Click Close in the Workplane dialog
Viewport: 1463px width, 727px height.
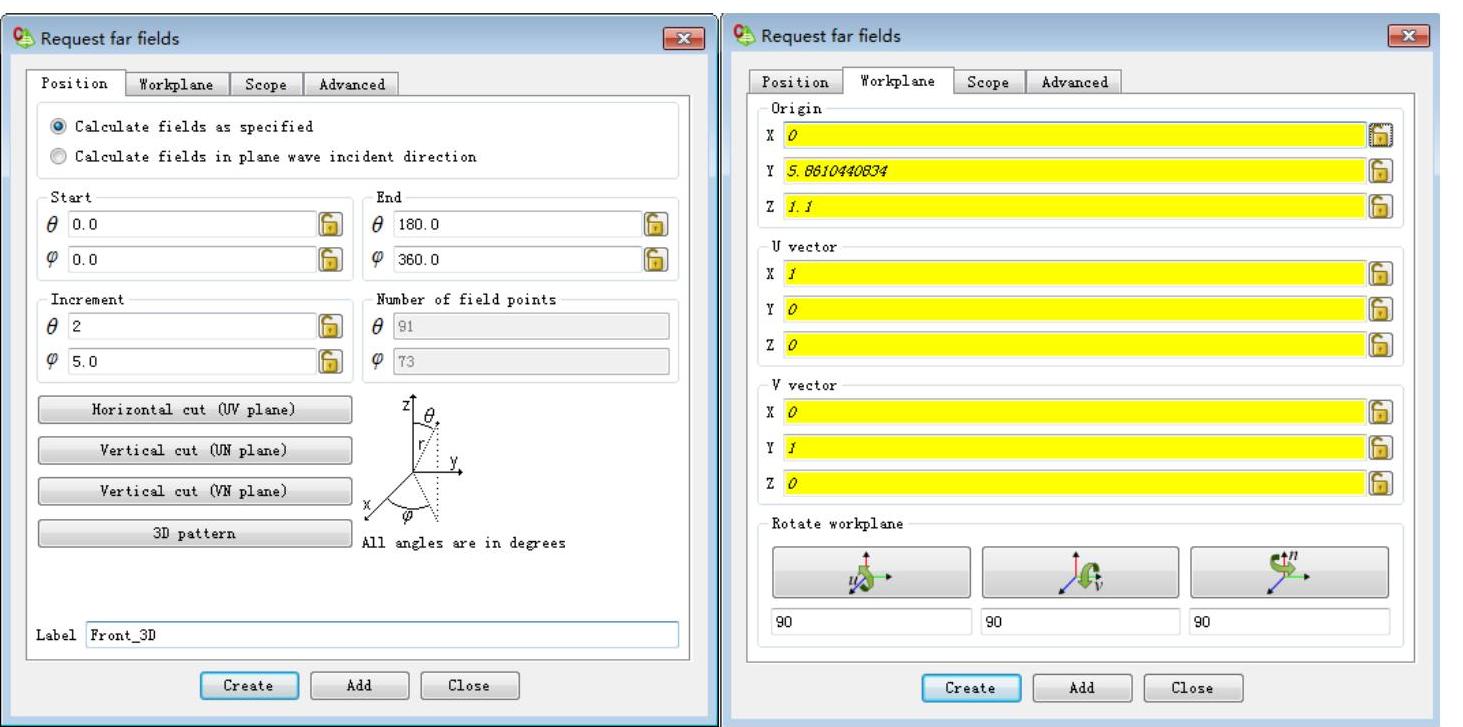point(1193,688)
